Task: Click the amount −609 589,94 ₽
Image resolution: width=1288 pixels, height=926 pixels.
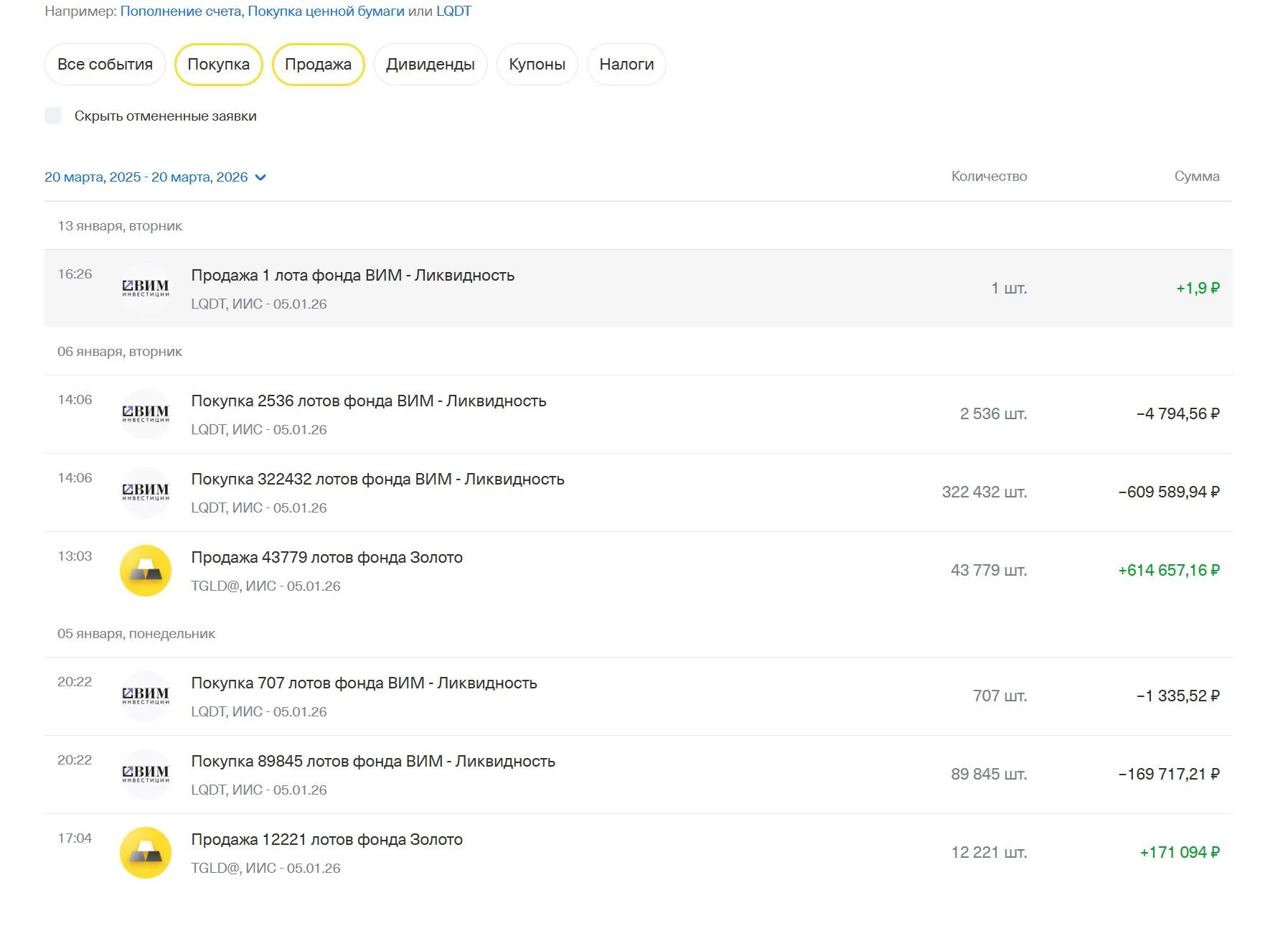Action: coord(1169,492)
